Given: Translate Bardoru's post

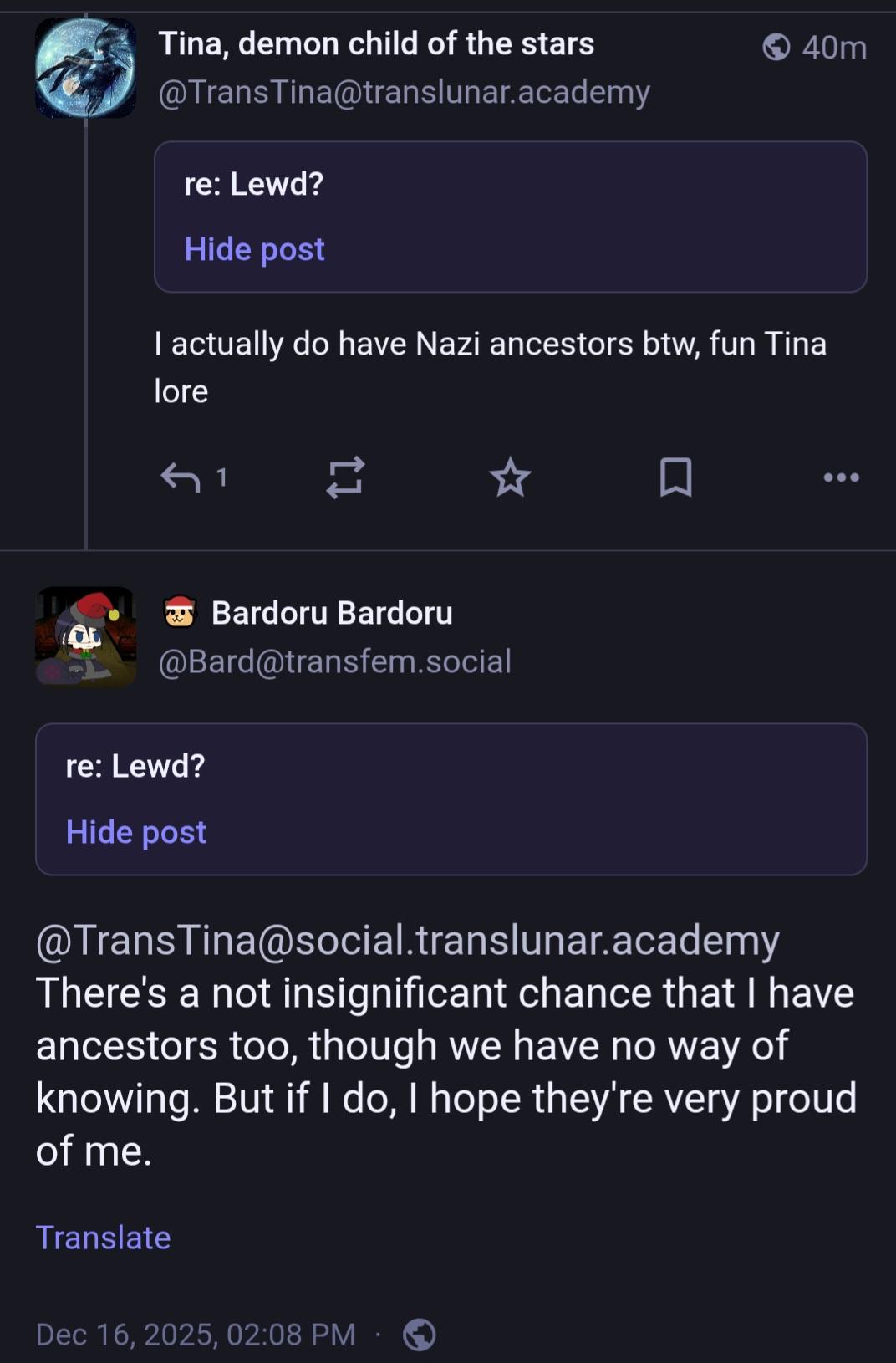Looking at the screenshot, I should 103,1238.
